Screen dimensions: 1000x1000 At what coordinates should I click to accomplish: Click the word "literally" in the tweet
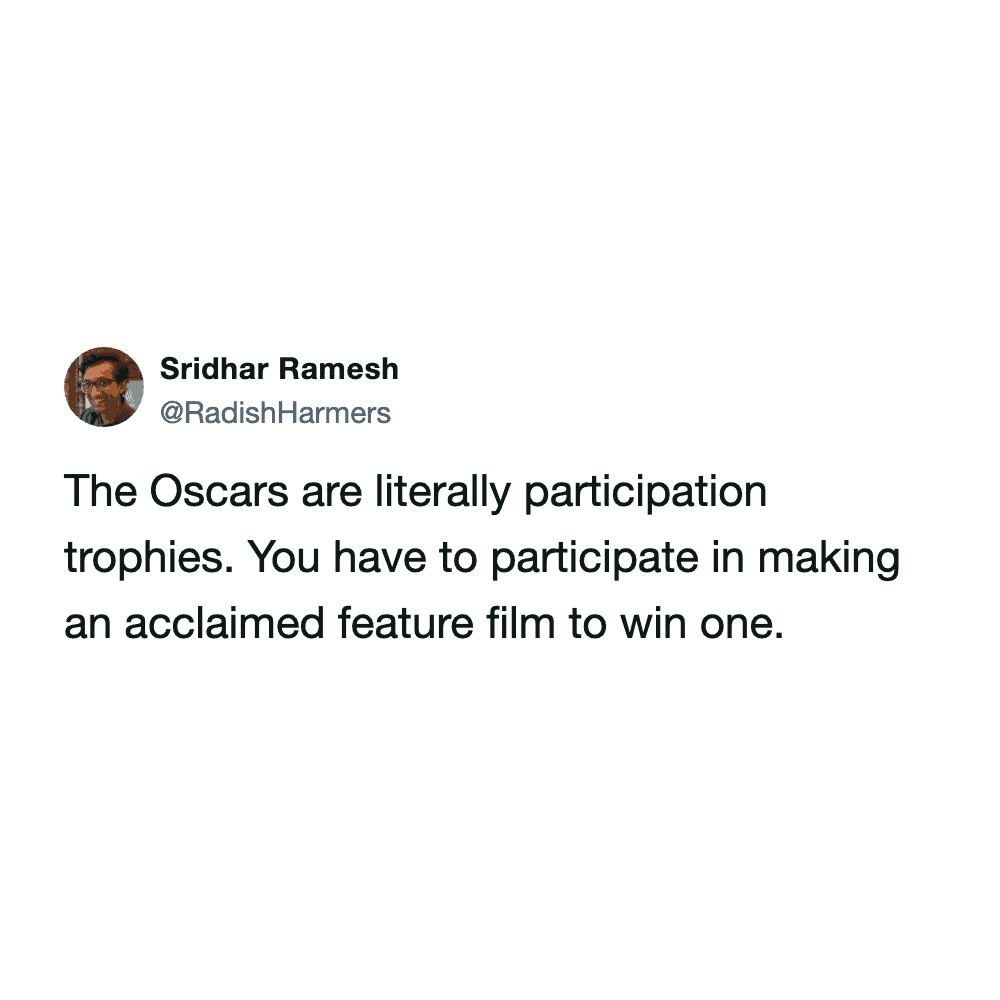click(x=411, y=495)
